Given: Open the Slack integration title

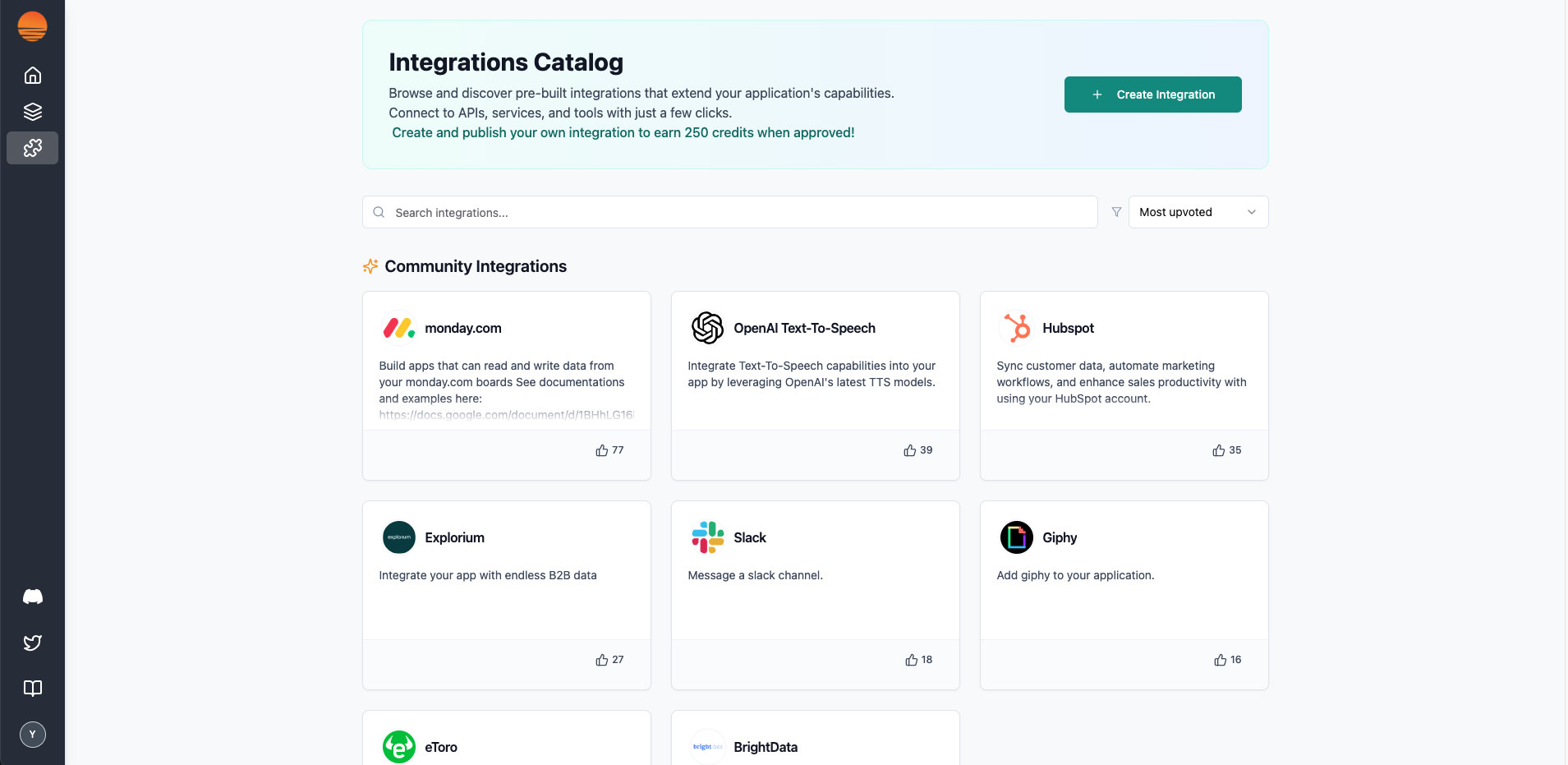Looking at the screenshot, I should (750, 538).
